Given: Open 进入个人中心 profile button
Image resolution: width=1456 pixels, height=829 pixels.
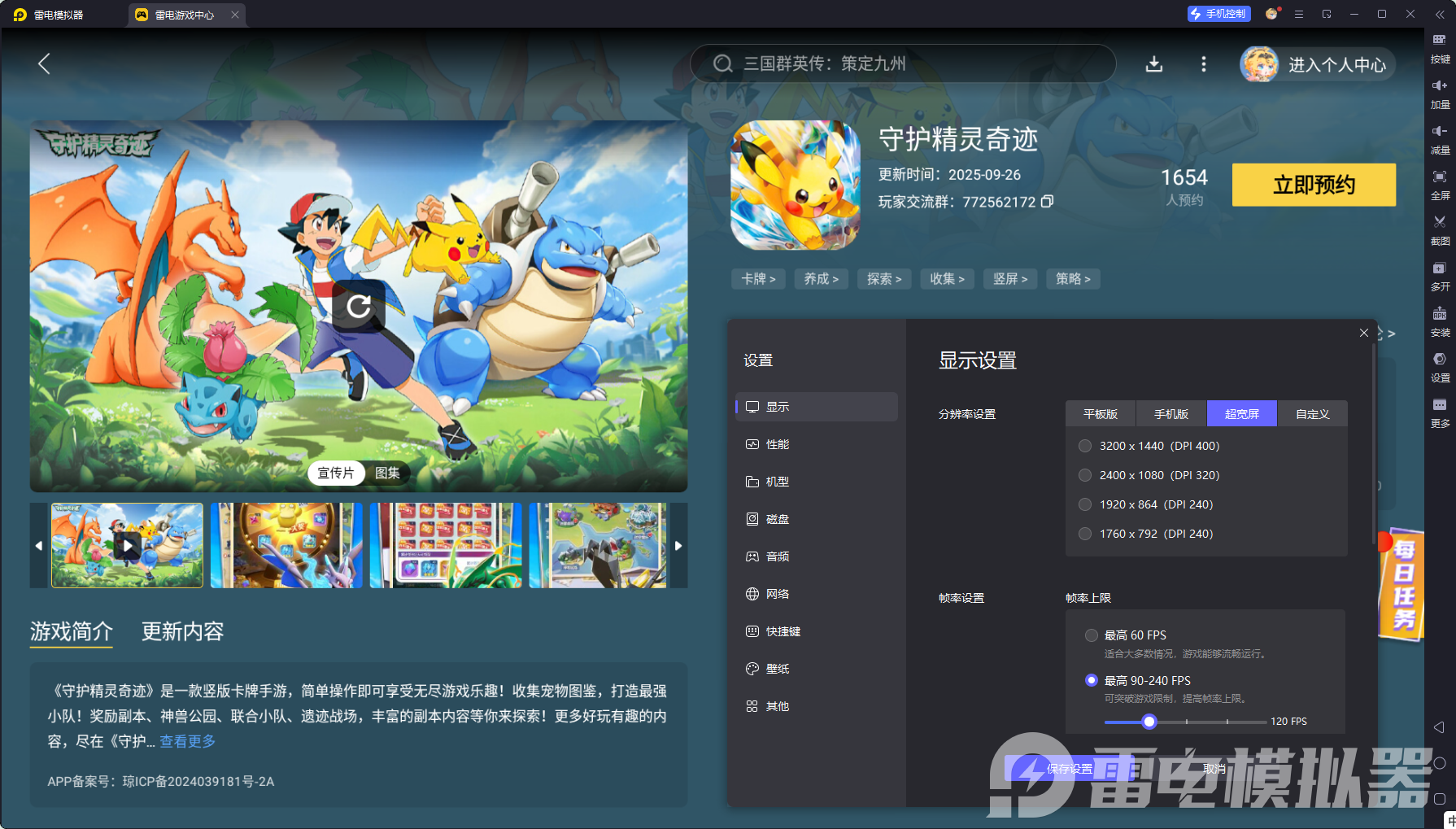Looking at the screenshot, I should [1317, 64].
